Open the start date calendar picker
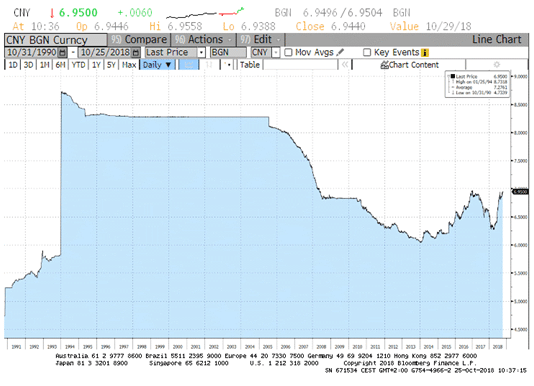Image resolution: width=534 pixels, height=386 pixels. coord(62,52)
